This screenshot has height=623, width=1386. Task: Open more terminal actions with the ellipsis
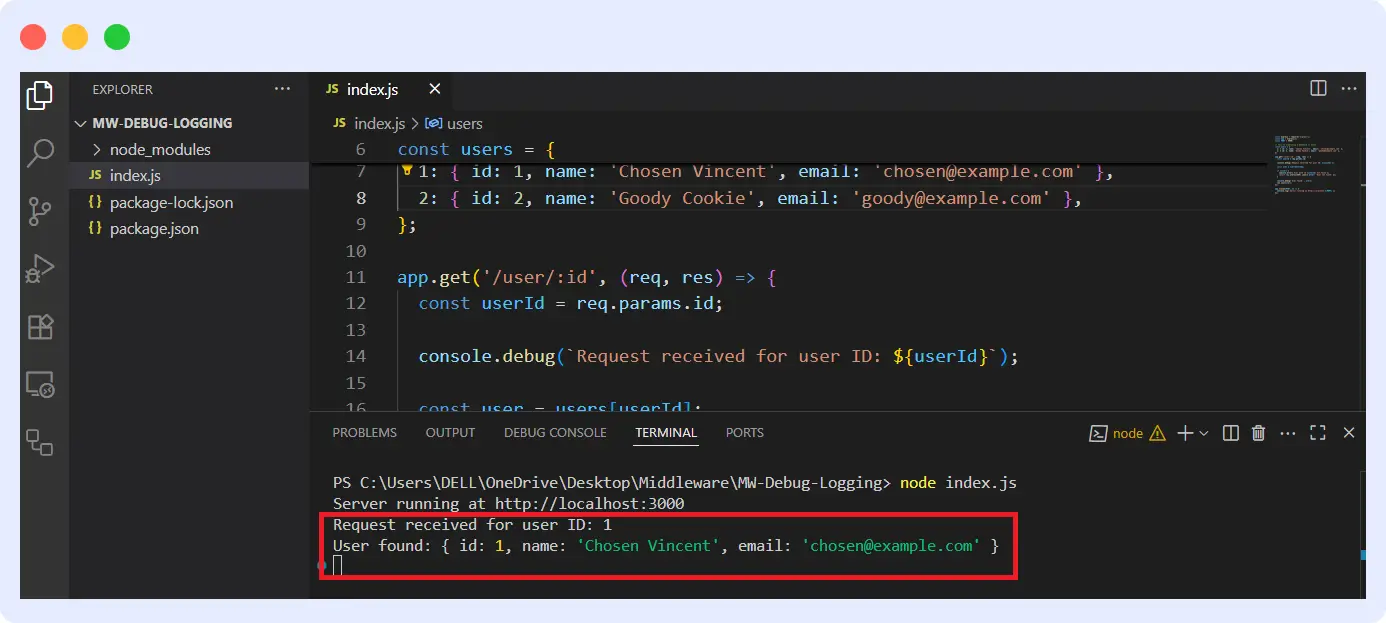point(1287,432)
